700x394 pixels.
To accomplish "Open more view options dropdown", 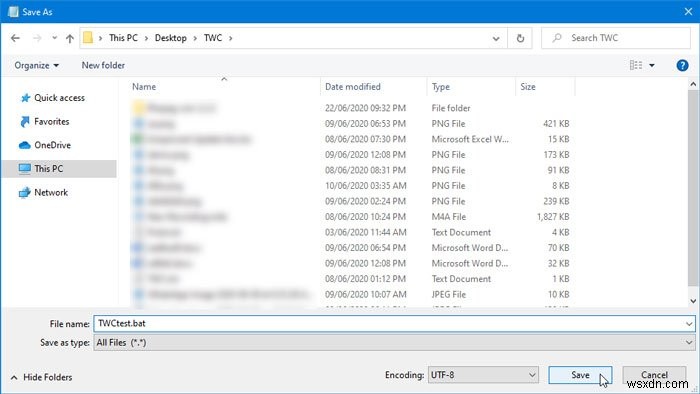I will click(652, 66).
